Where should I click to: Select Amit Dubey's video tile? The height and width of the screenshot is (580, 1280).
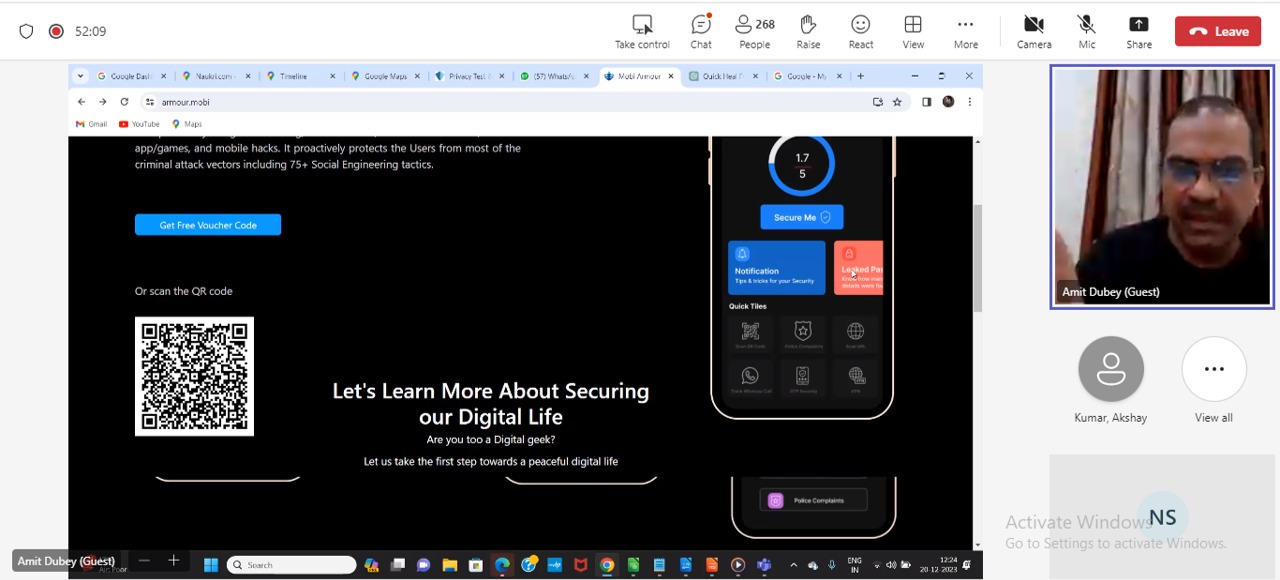click(x=1161, y=187)
